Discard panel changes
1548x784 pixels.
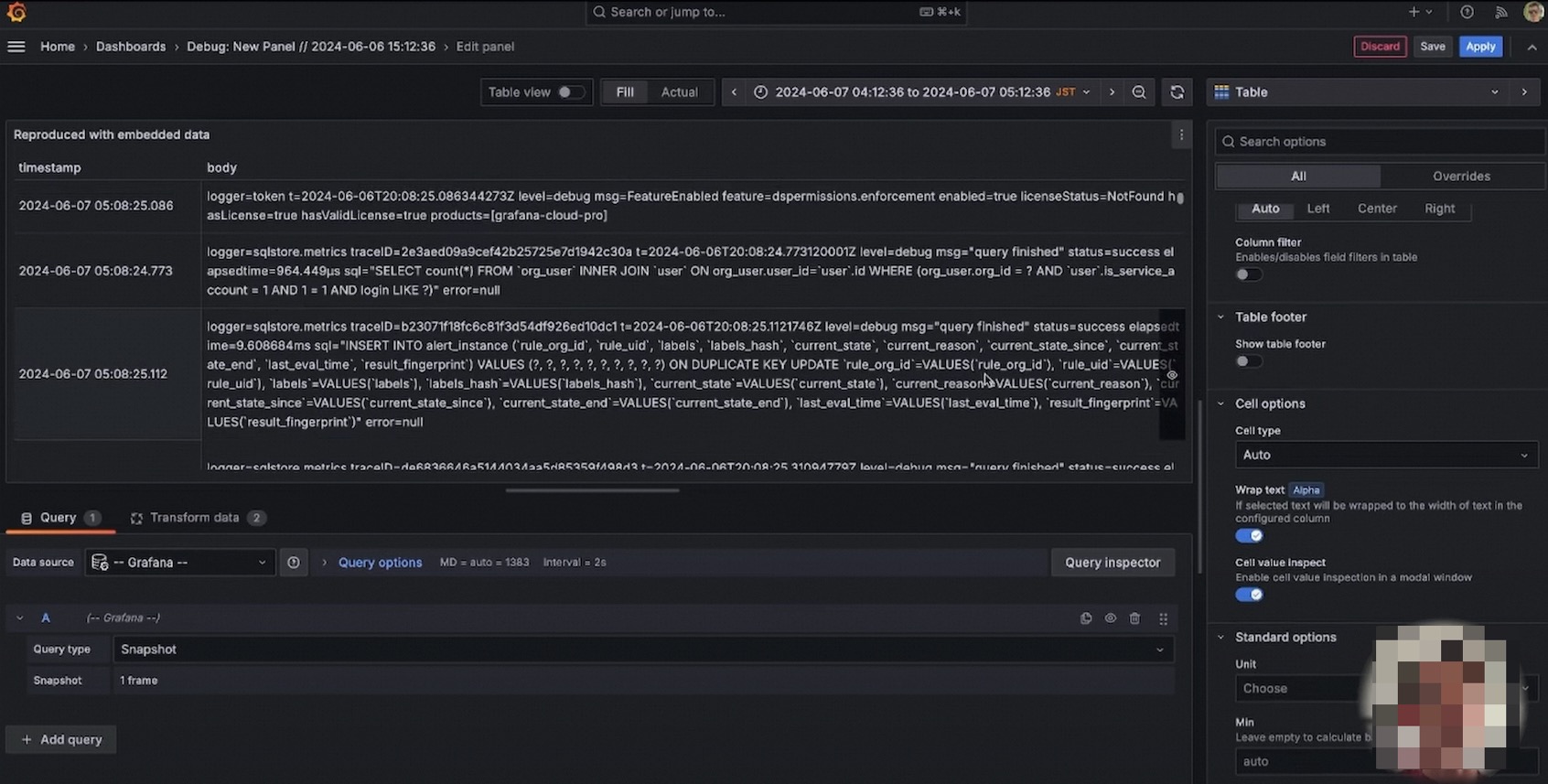click(x=1380, y=47)
